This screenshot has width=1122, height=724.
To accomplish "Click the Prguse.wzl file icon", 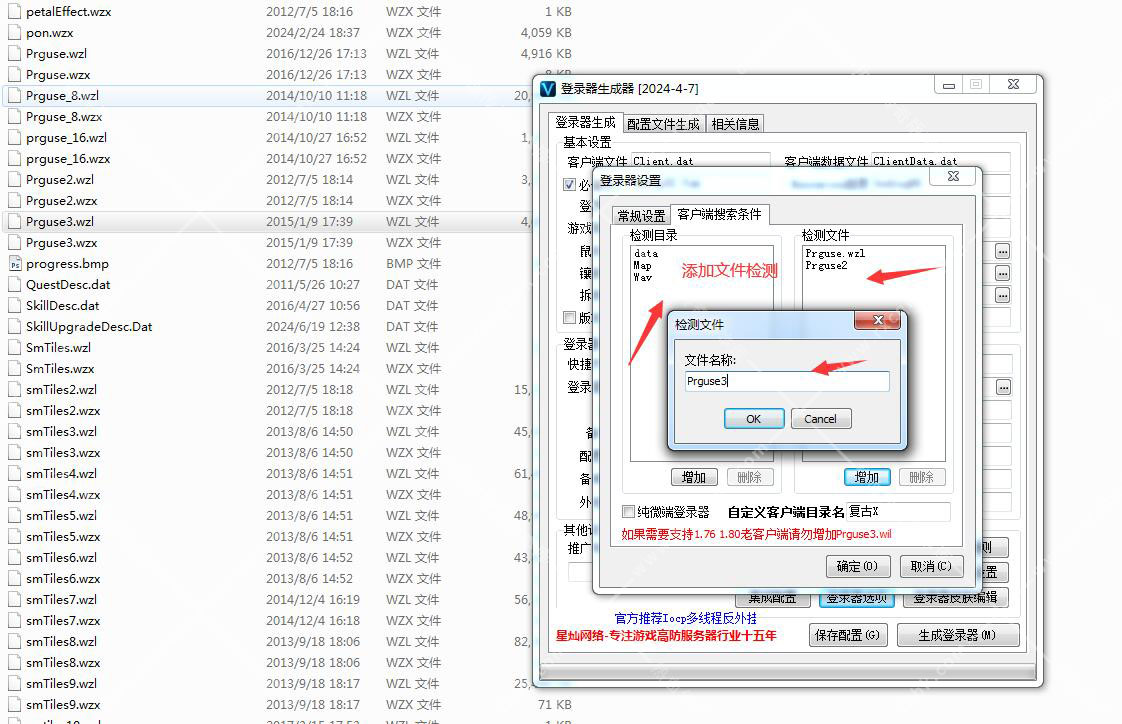I will (x=15, y=54).
